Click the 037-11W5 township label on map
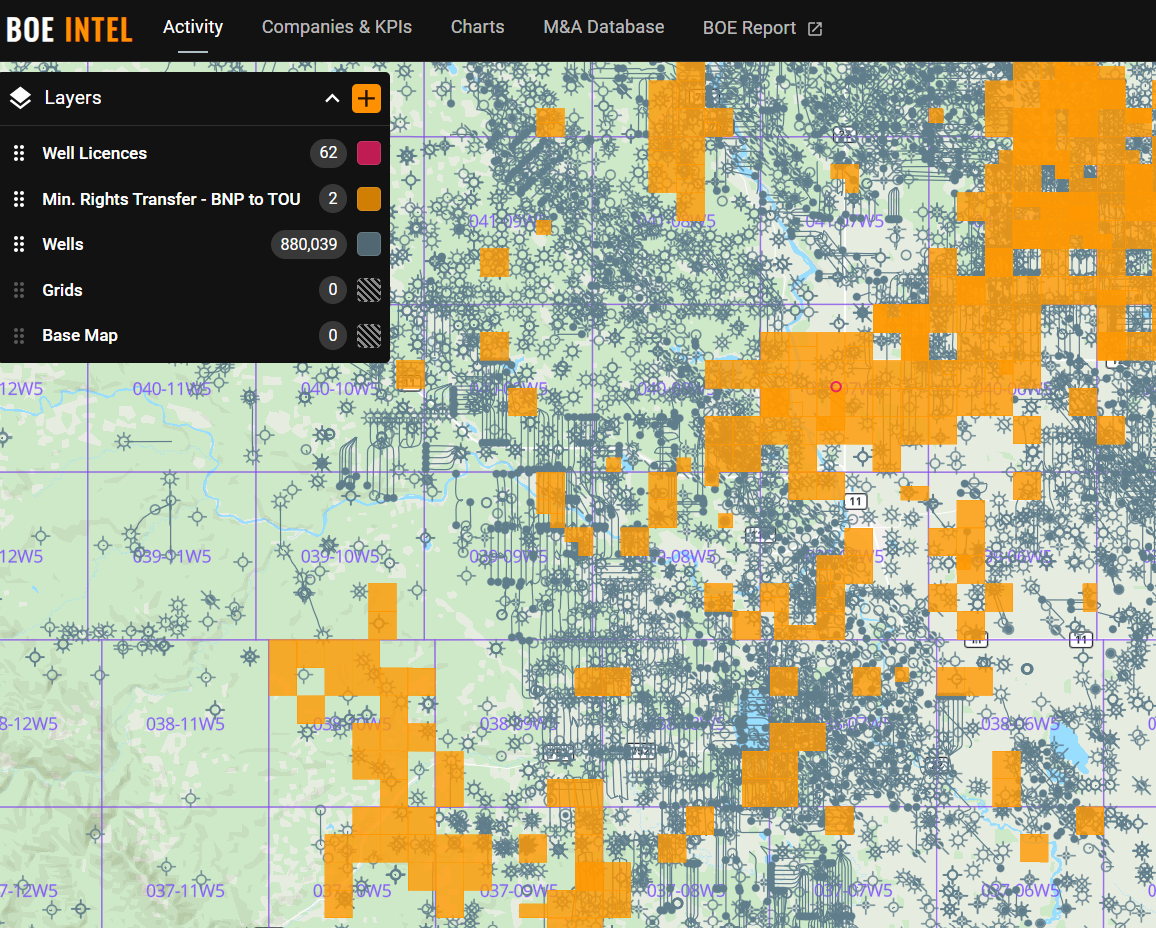Image resolution: width=1156 pixels, height=928 pixels. coord(185,890)
